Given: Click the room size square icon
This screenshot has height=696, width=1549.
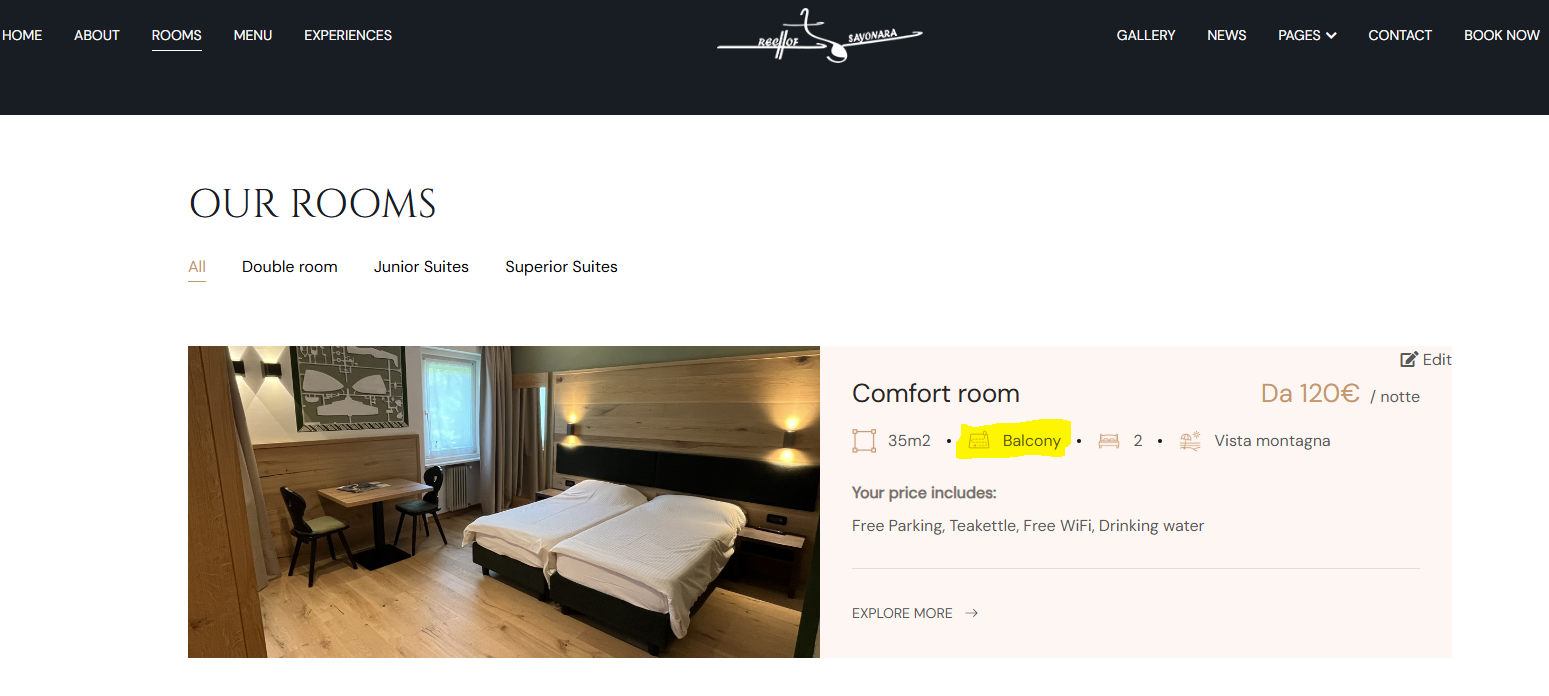Looking at the screenshot, I should (864, 441).
